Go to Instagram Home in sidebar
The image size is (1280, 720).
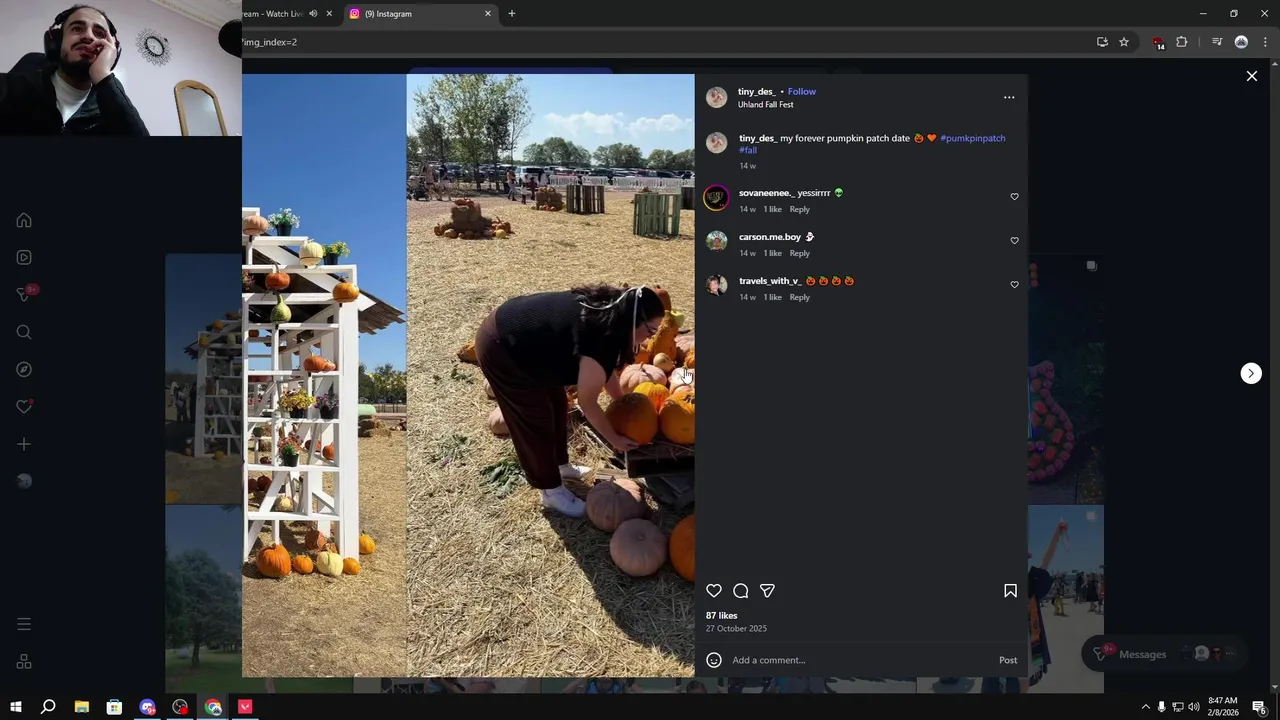24,220
